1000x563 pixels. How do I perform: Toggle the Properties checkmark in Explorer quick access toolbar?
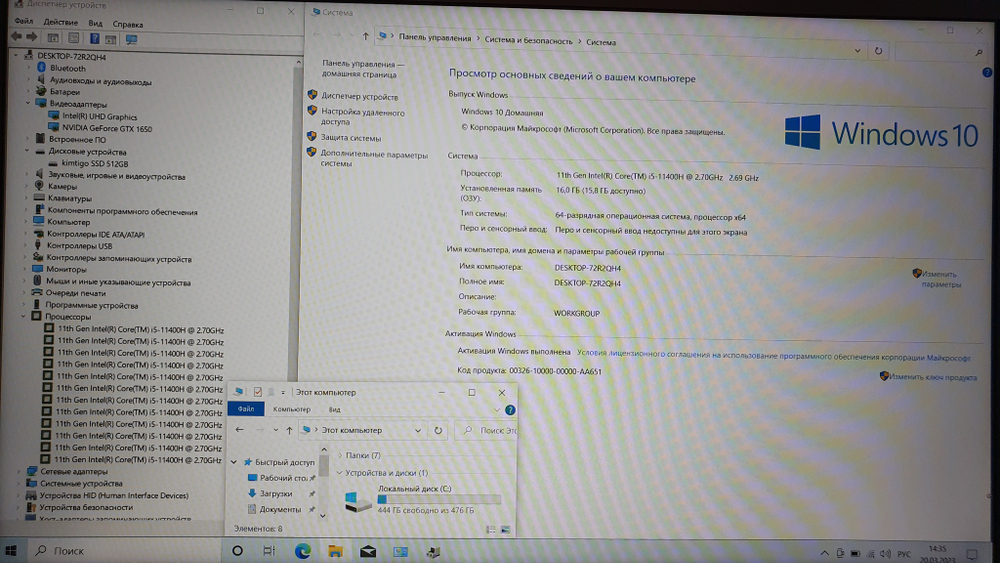pyautogui.click(x=257, y=392)
